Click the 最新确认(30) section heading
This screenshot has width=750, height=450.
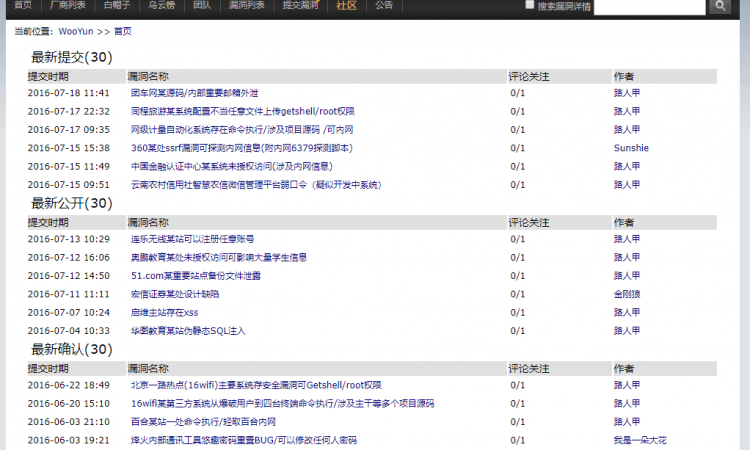tap(72, 350)
